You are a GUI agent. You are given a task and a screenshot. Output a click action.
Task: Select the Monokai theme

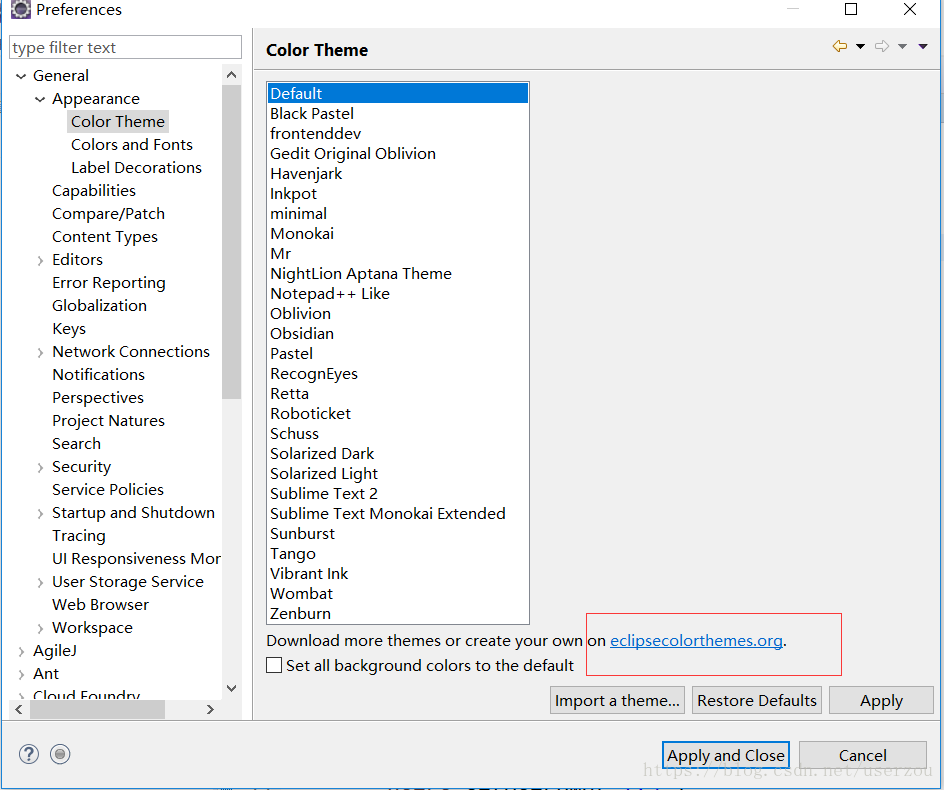tap(398, 234)
